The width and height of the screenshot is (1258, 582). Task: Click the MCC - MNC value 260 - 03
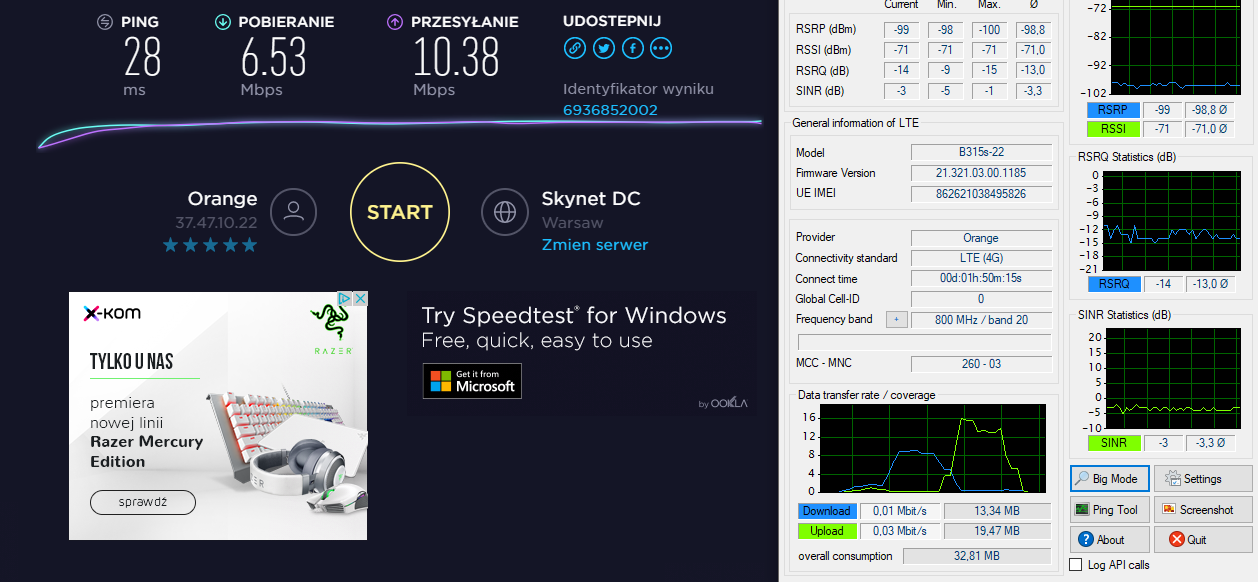[981, 364]
